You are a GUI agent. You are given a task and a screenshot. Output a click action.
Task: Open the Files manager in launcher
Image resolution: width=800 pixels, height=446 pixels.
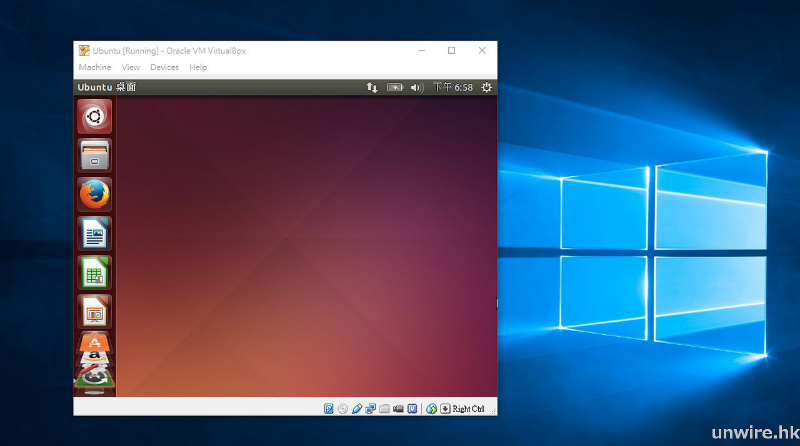[x=94, y=156]
